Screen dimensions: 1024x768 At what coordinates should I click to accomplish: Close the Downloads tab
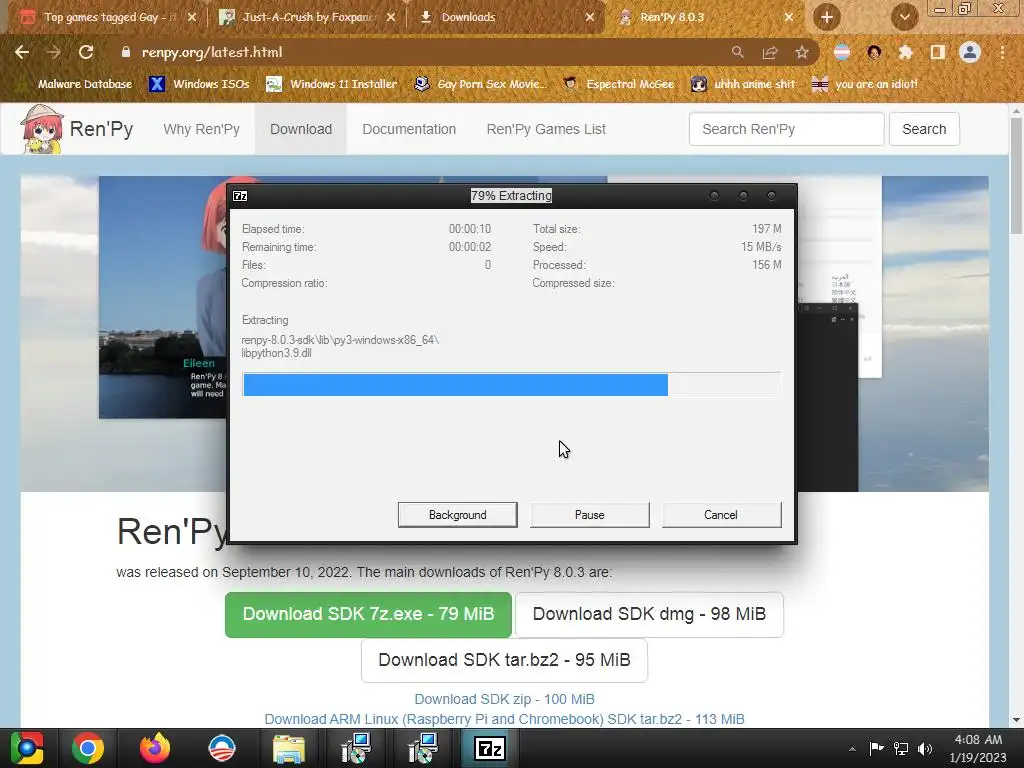(590, 17)
